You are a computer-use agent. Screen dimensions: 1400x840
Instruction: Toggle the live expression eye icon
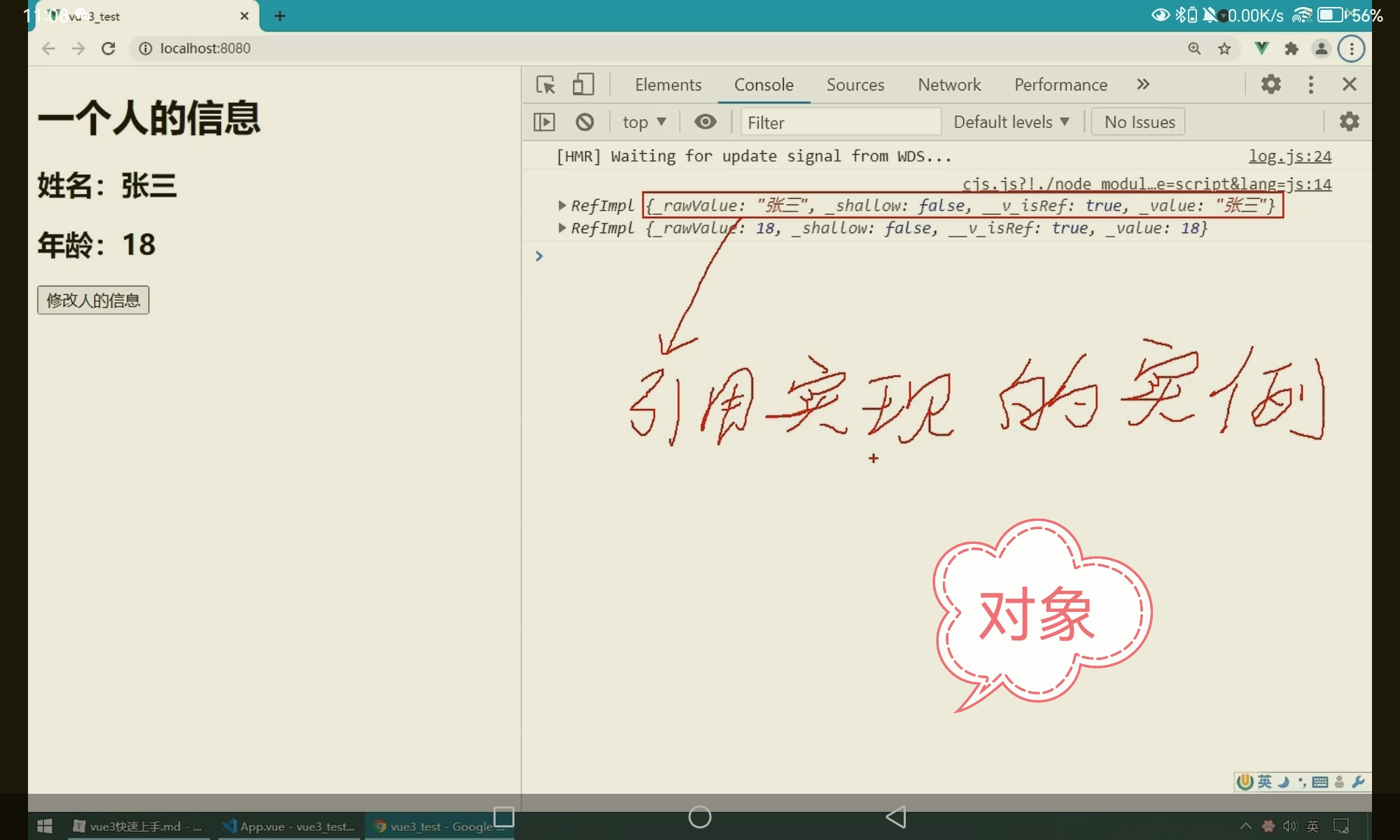coord(705,122)
